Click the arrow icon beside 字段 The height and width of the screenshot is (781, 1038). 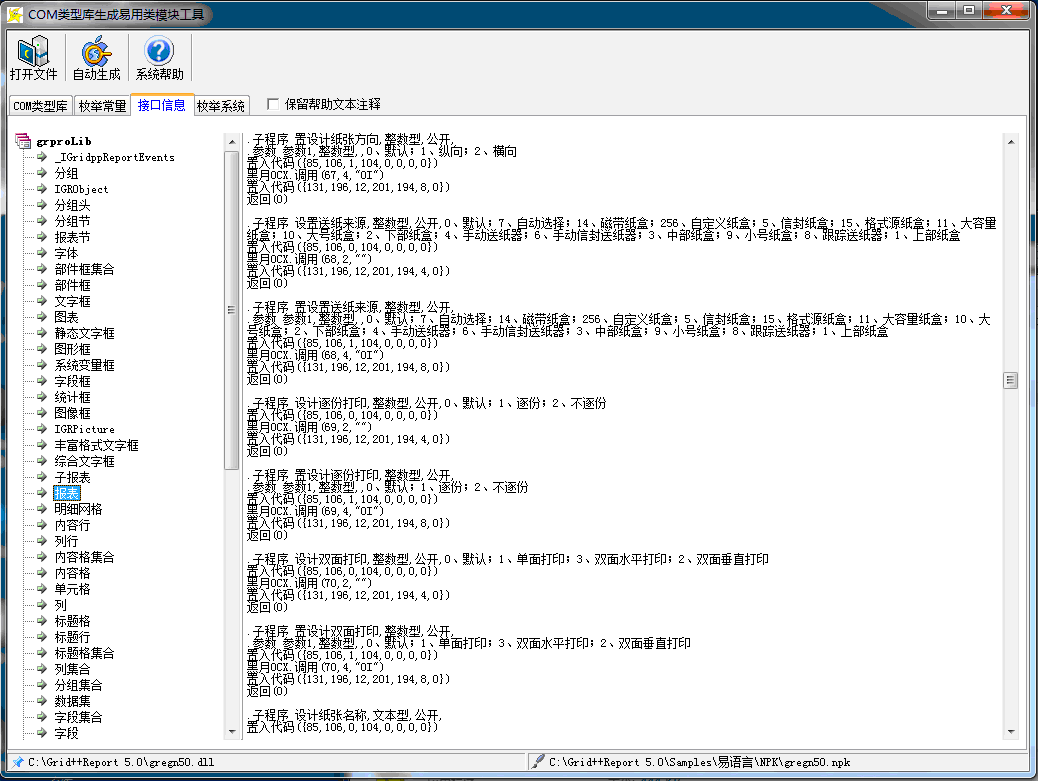pos(42,733)
